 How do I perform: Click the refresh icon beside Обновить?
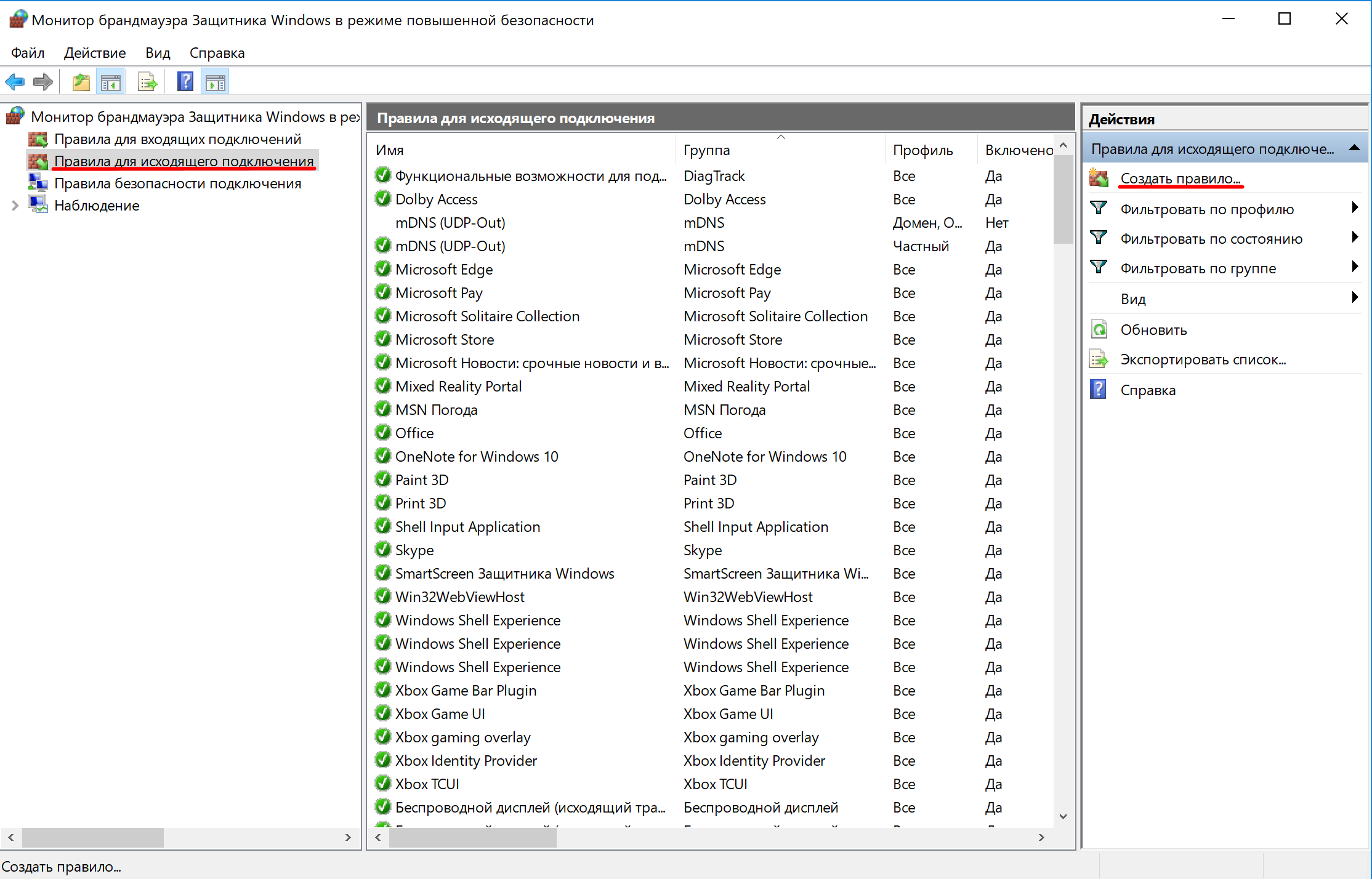(1099, 329)
